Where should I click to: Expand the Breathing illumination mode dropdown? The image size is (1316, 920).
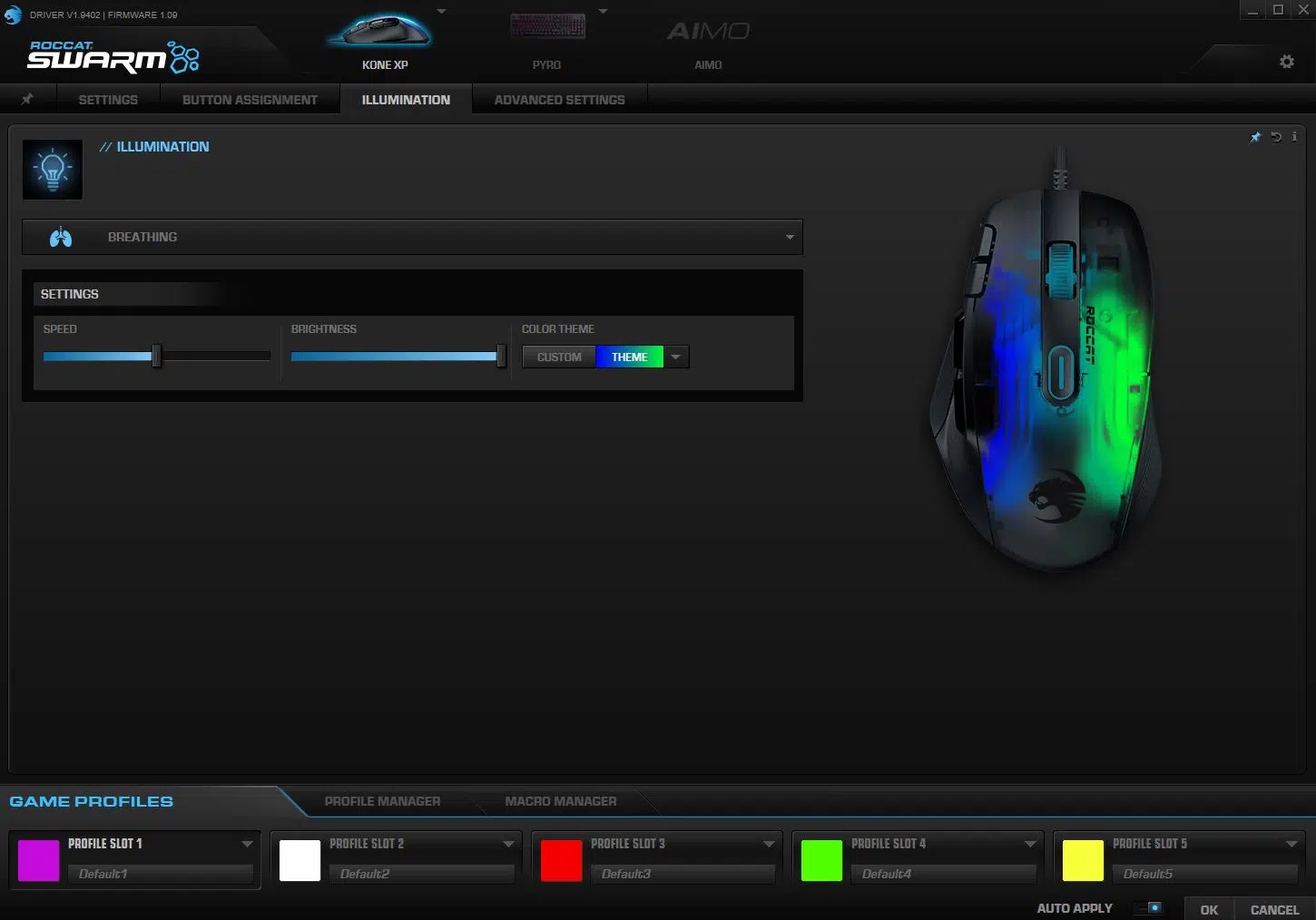pyautogui.click(x=789, y=237)
